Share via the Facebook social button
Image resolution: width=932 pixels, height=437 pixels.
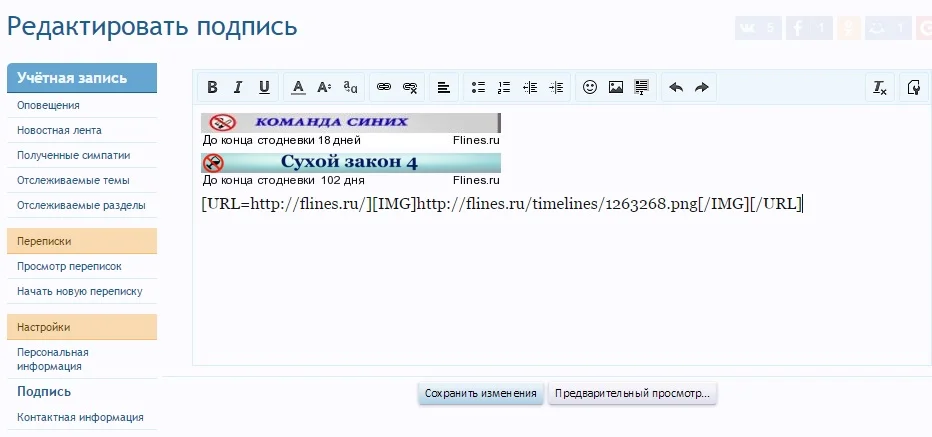pyautogui.click(x=809, y=28)
